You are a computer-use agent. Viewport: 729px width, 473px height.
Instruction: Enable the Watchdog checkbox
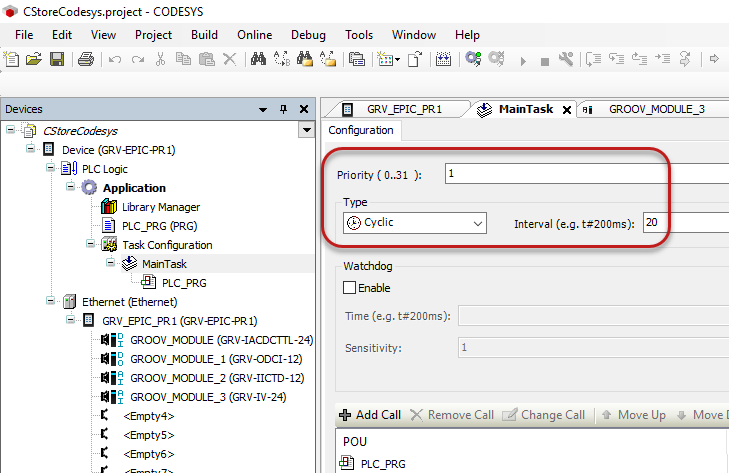tap(350, 288)
